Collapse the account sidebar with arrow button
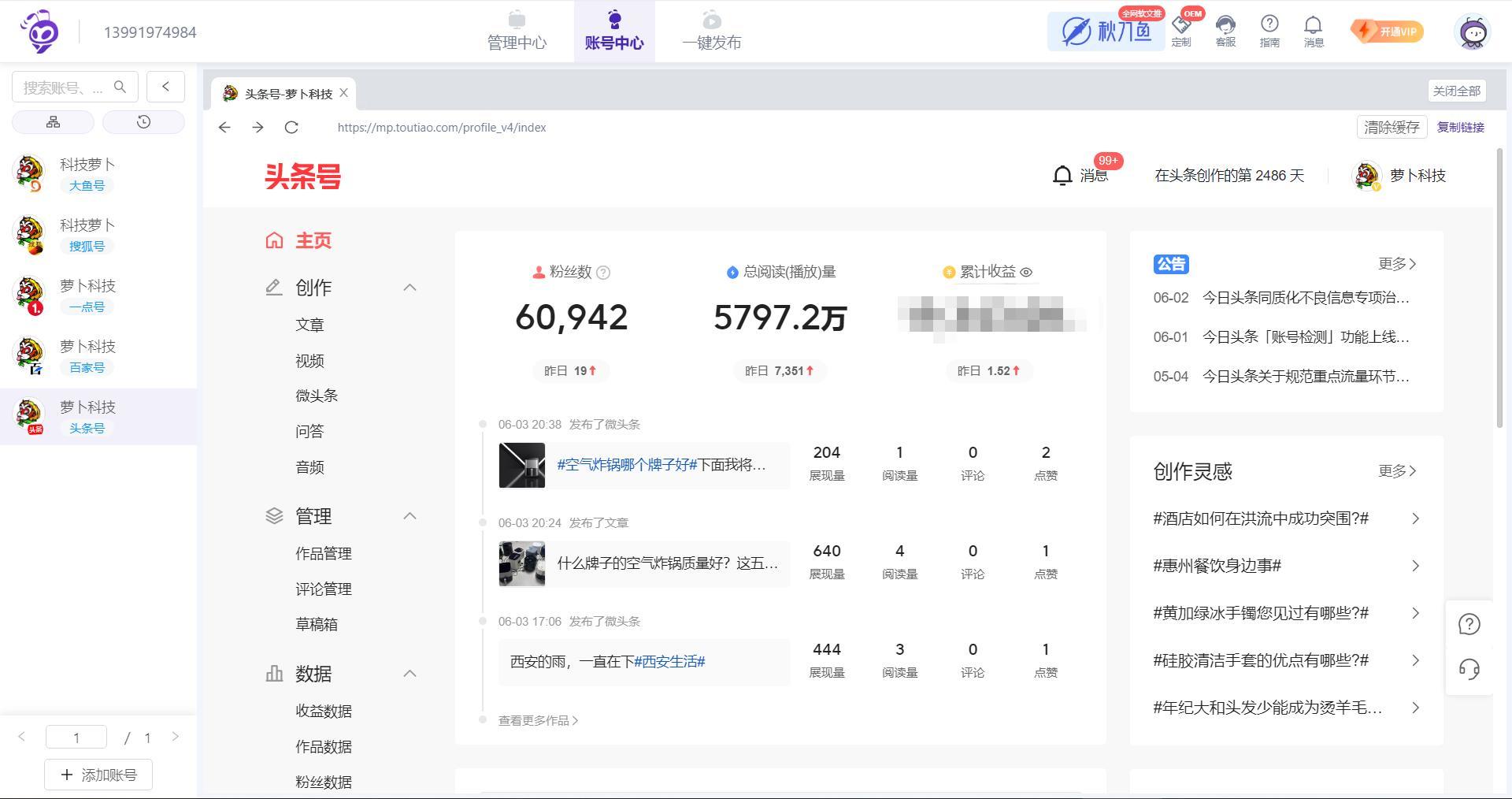 coord(165,87)
